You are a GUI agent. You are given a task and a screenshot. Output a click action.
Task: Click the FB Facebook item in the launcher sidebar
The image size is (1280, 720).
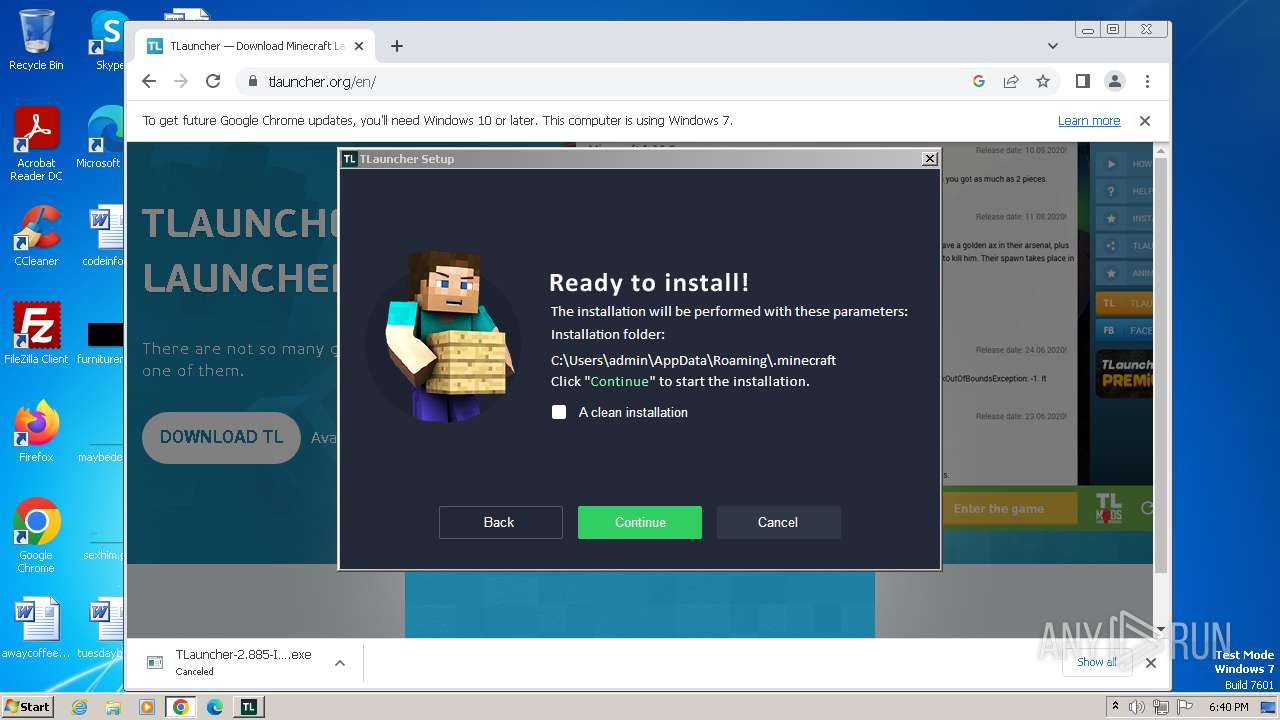[1124, 330]
